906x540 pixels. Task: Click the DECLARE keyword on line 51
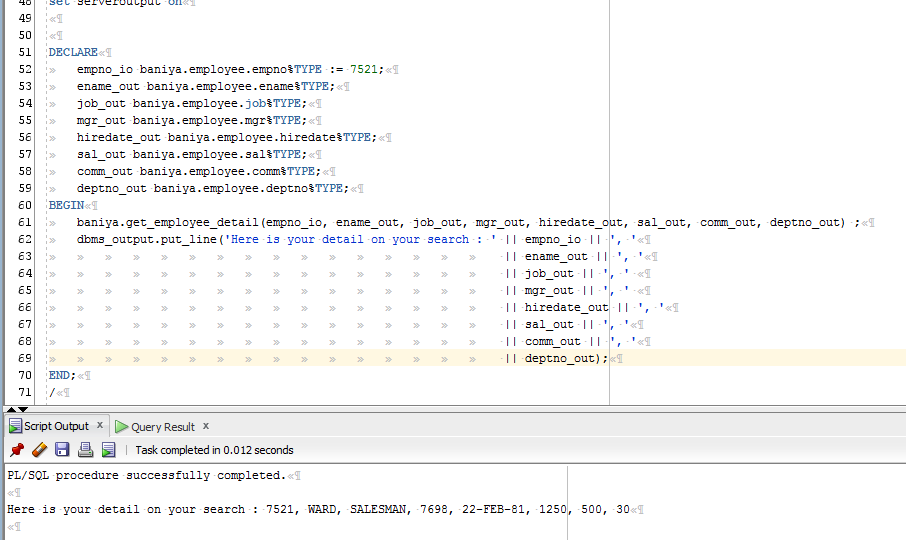coord(73,53)
